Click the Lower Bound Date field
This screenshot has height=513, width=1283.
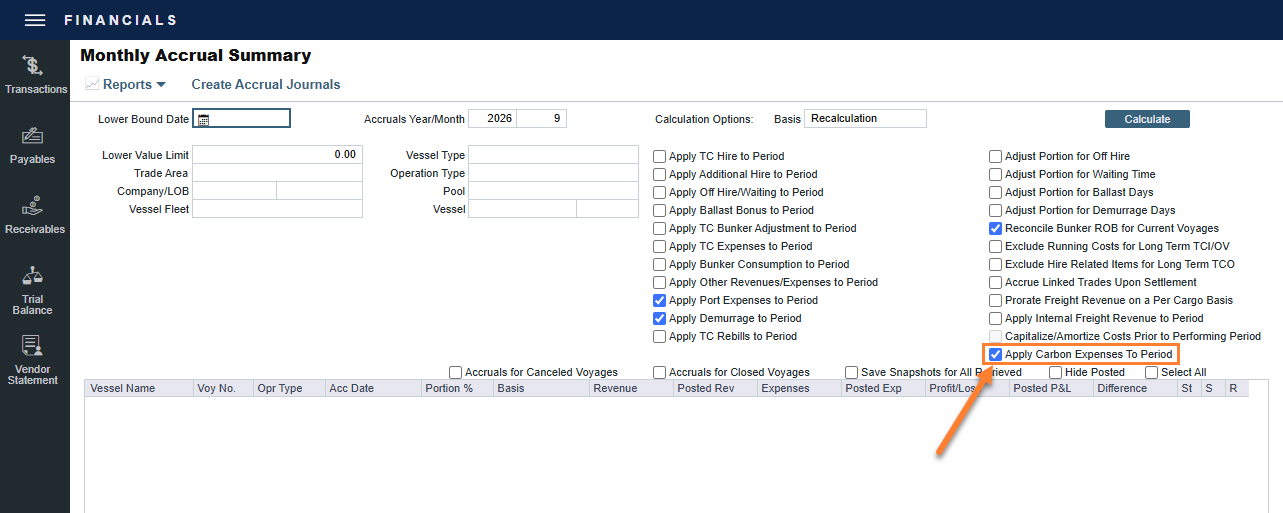coord(241,119)
